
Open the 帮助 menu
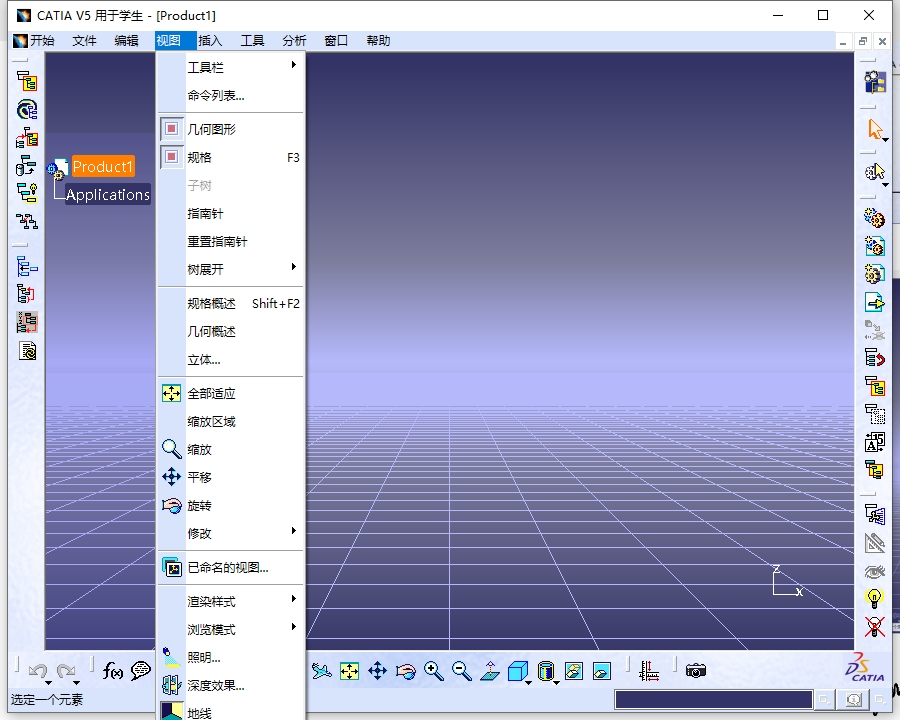point(378,41)
